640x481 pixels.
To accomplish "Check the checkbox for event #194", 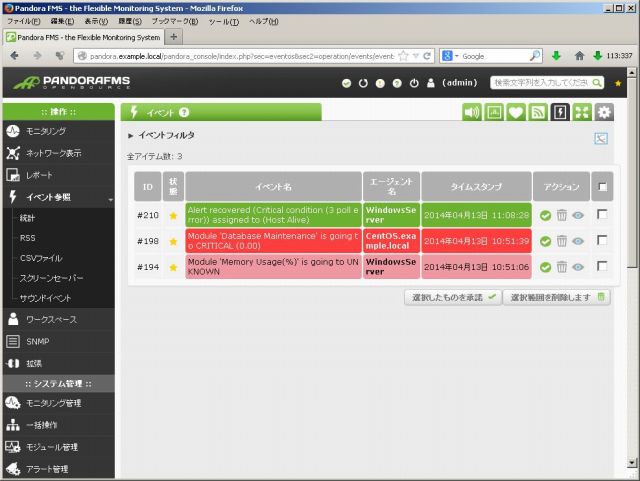I will (602, 267).
